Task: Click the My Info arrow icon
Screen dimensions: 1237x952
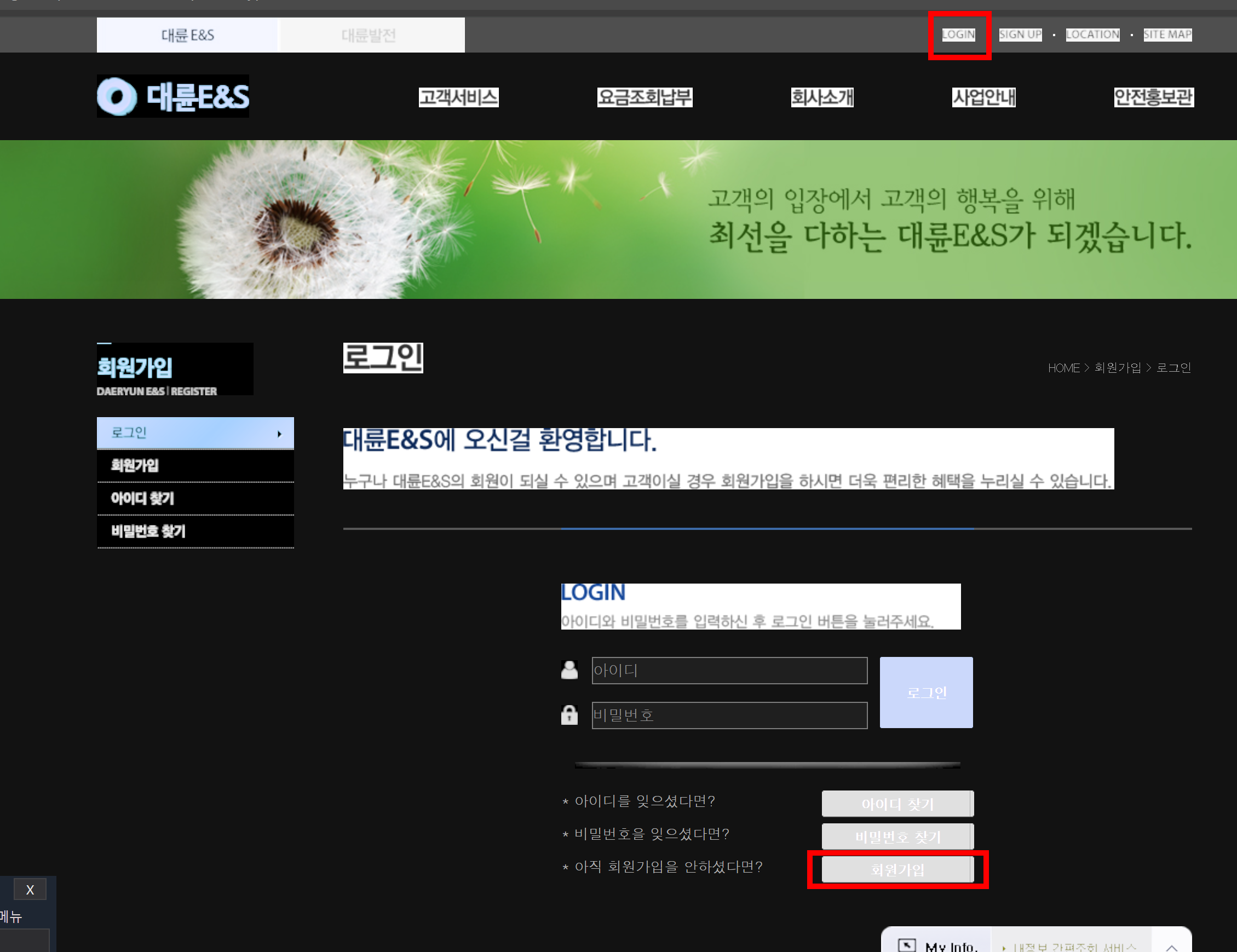Action: (906, 945)
